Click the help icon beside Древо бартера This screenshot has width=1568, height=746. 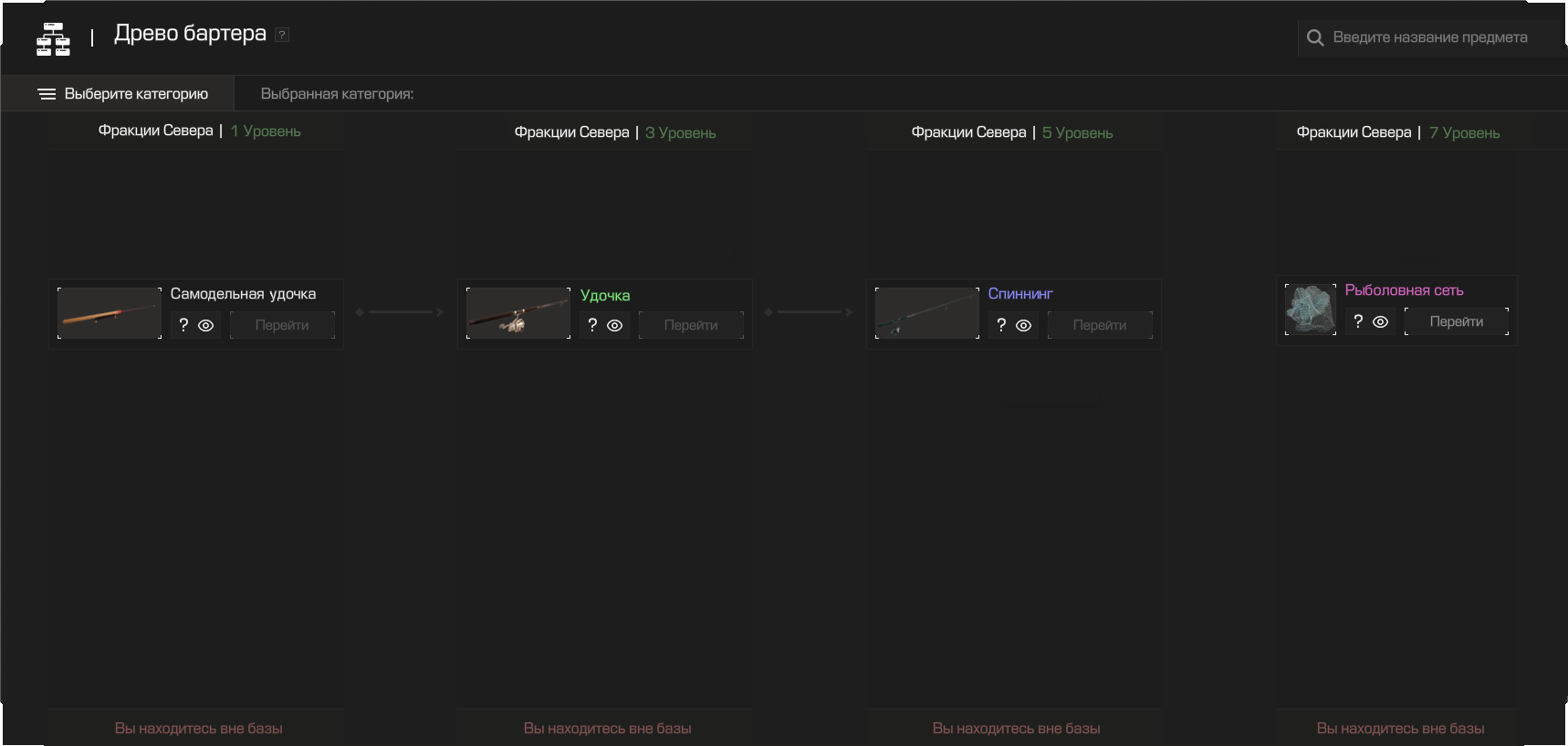pyautogui.click(x=283, y=35)
